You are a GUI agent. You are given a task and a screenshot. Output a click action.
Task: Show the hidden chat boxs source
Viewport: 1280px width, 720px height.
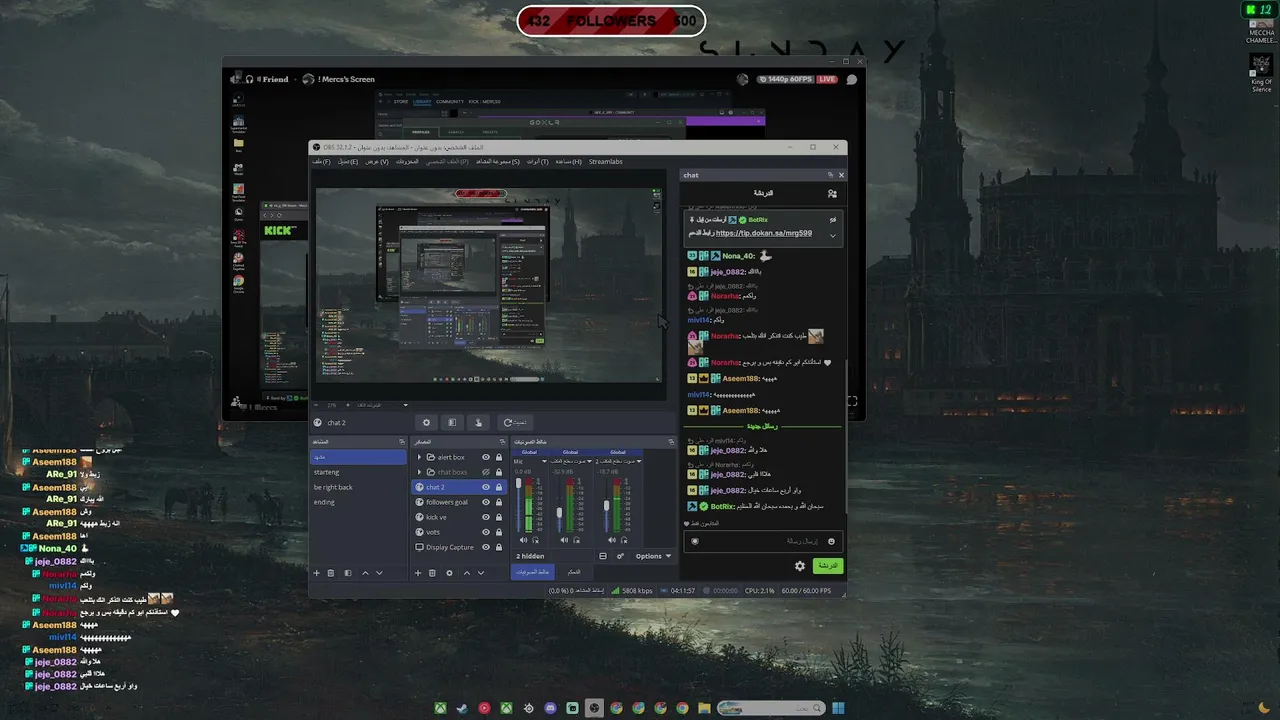(x=486, y=472)
